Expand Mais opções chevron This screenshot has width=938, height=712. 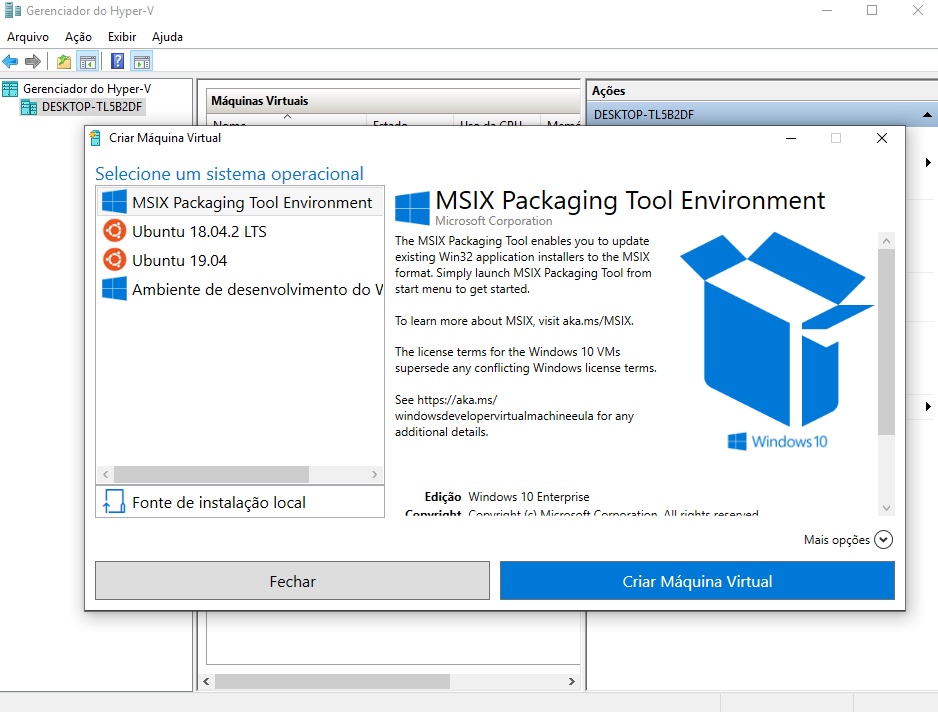click(883, 540)
